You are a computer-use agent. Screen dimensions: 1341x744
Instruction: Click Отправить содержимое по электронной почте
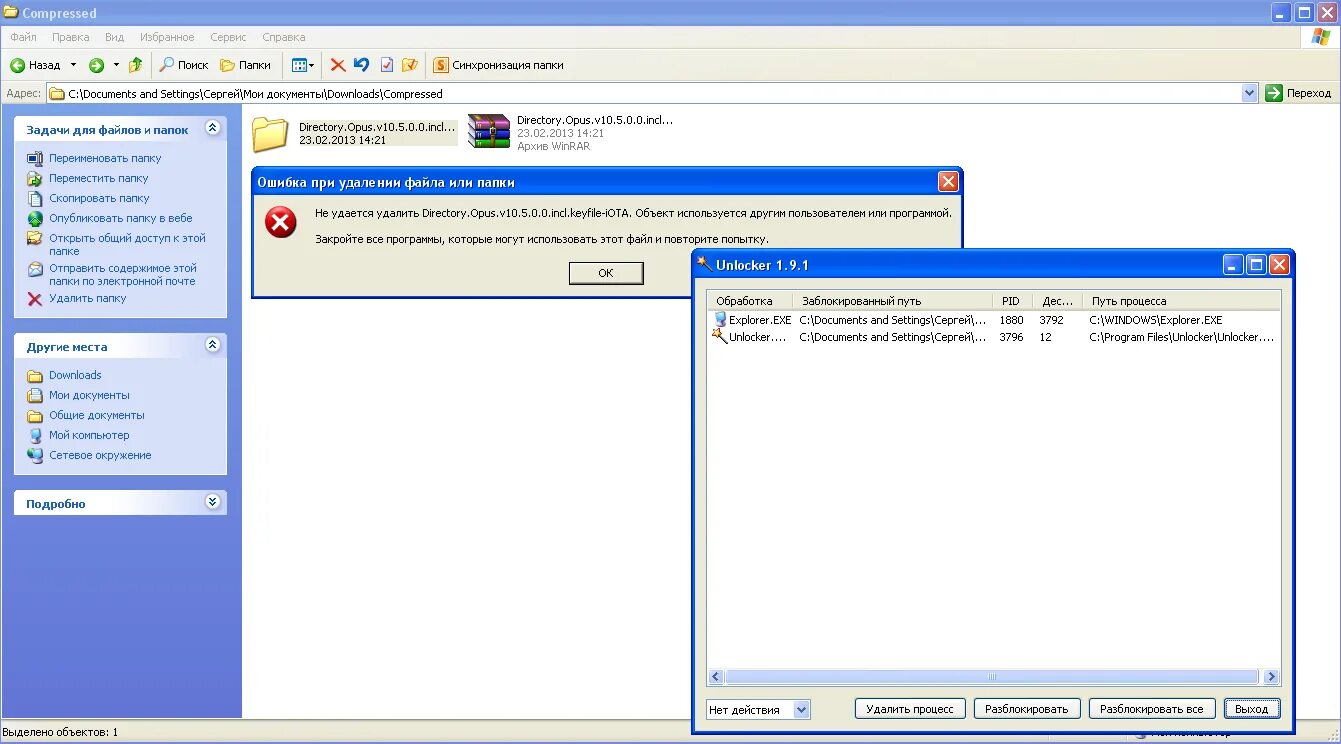pos(123,274)
